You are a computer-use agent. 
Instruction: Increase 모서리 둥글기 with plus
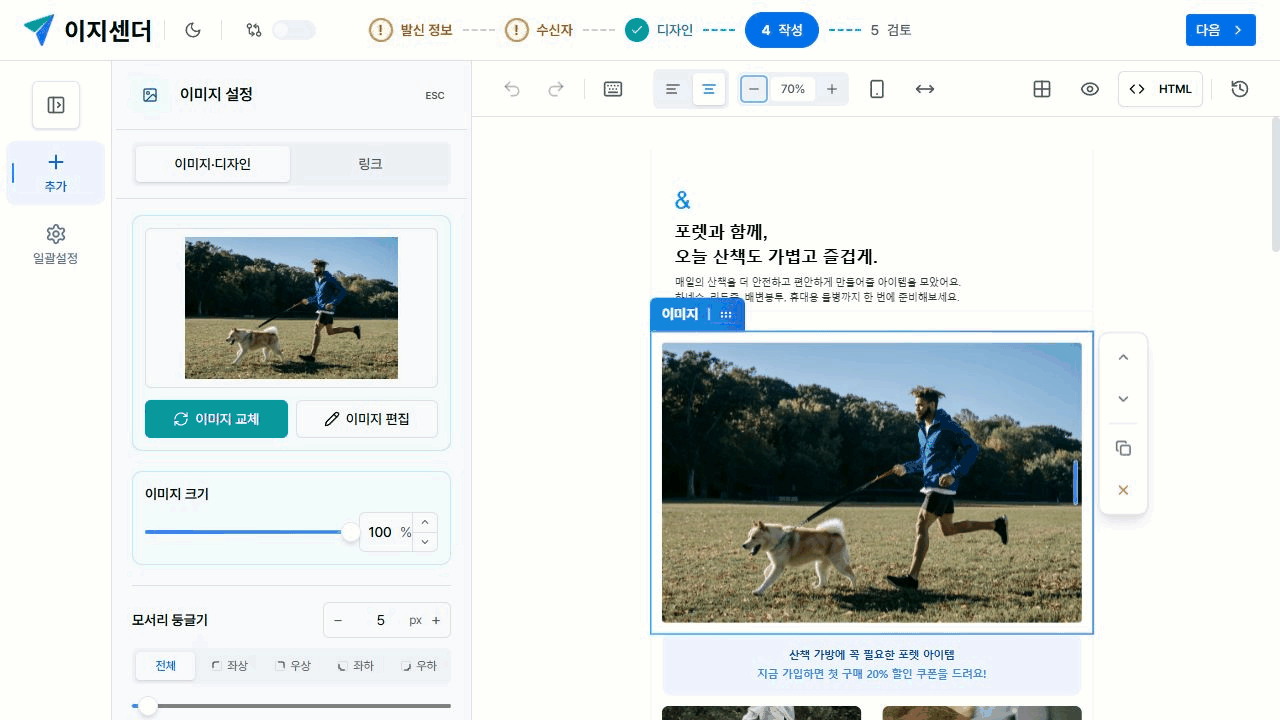(436, 620)
